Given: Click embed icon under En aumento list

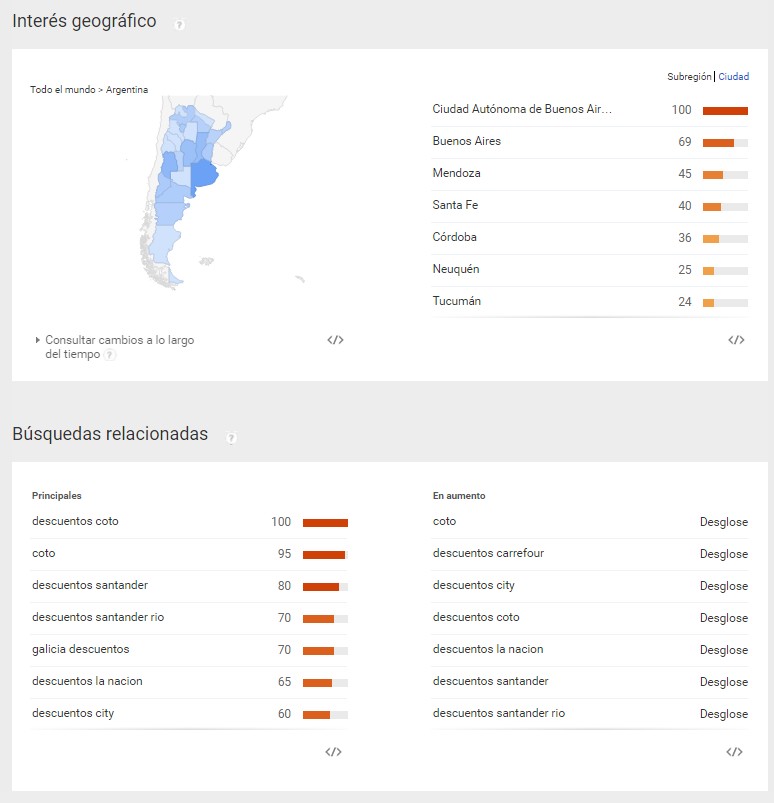Looking at the screenshot, I should [x=734, y=752].
